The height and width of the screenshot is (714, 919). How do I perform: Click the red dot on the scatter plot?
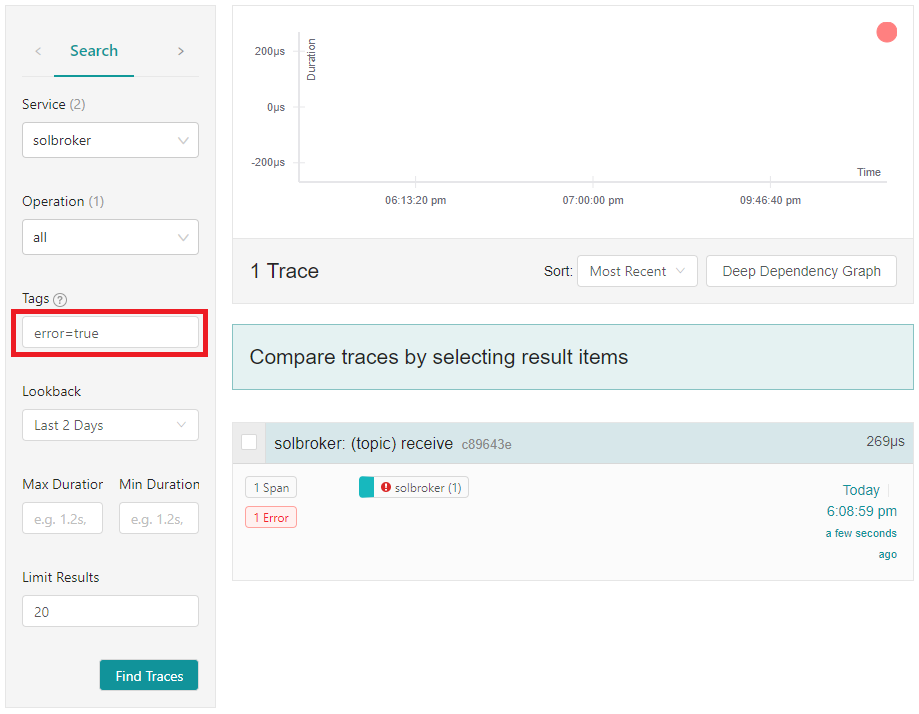coord(886,32)
